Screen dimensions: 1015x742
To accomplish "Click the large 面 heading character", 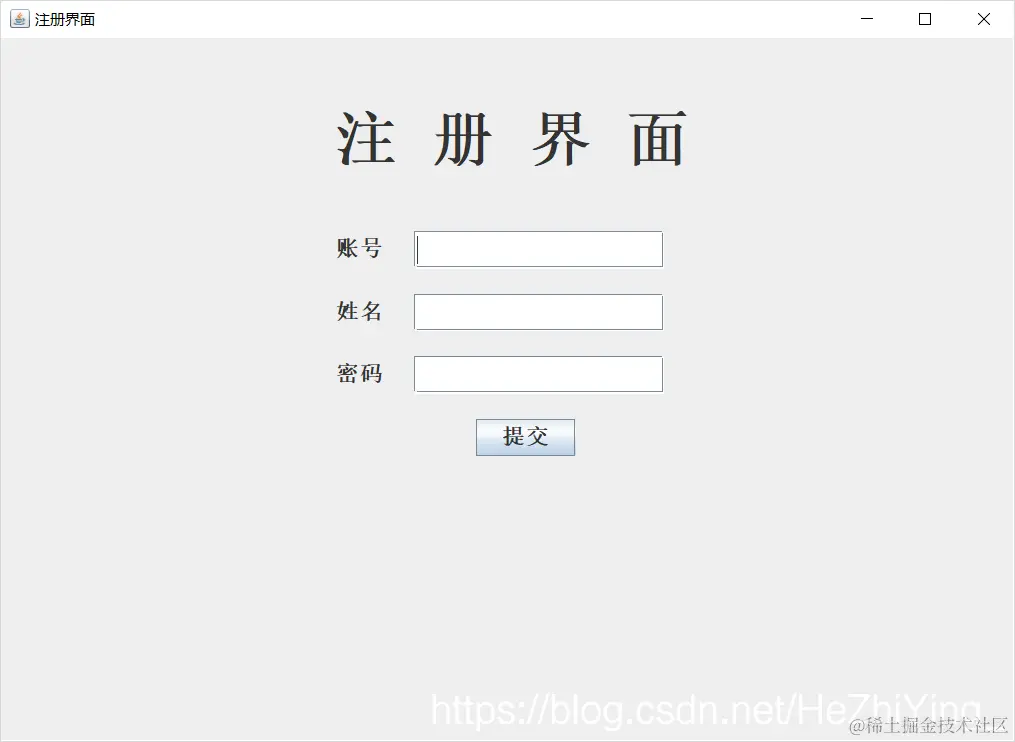I will point(658,139).
